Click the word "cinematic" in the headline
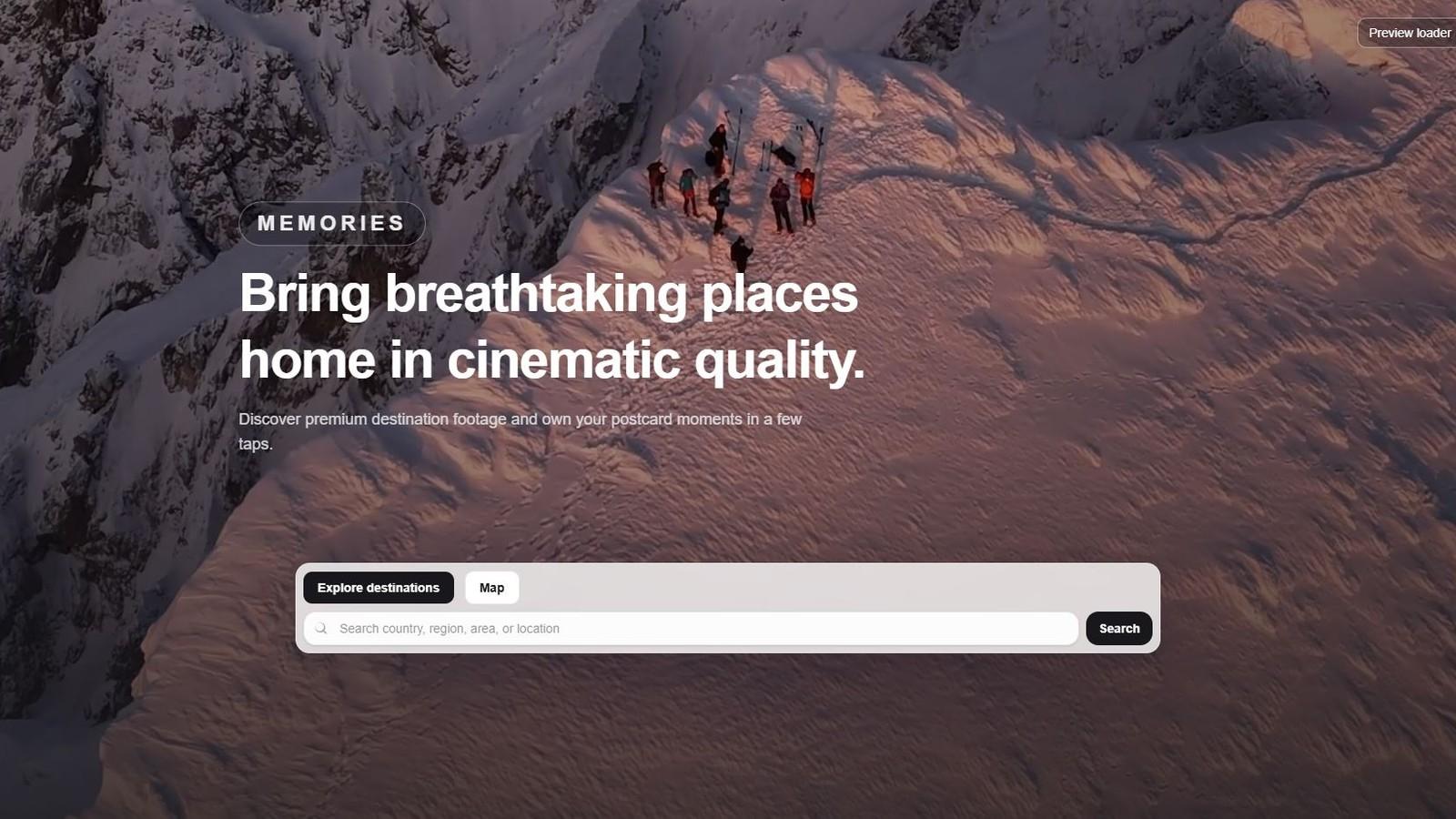Screen dimensions: 1456x819 click(x=563, y=360)
